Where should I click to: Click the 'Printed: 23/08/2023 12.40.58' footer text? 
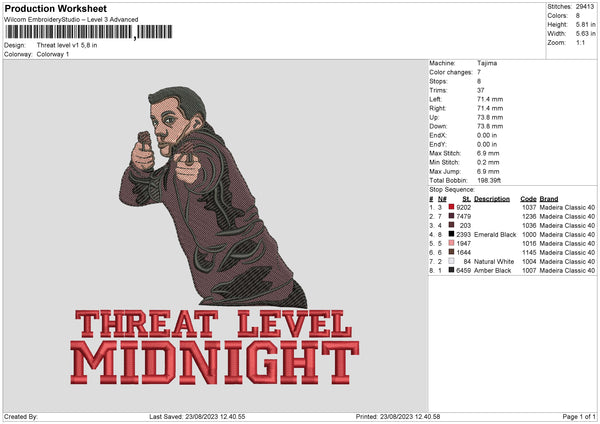398,416
